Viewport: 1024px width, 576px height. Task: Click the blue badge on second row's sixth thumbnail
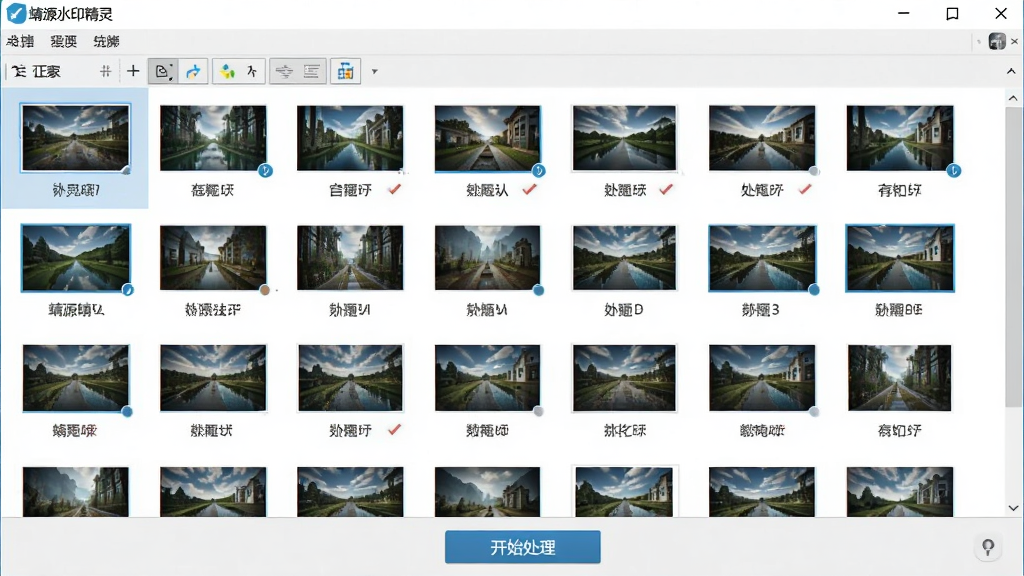[814, 290]
